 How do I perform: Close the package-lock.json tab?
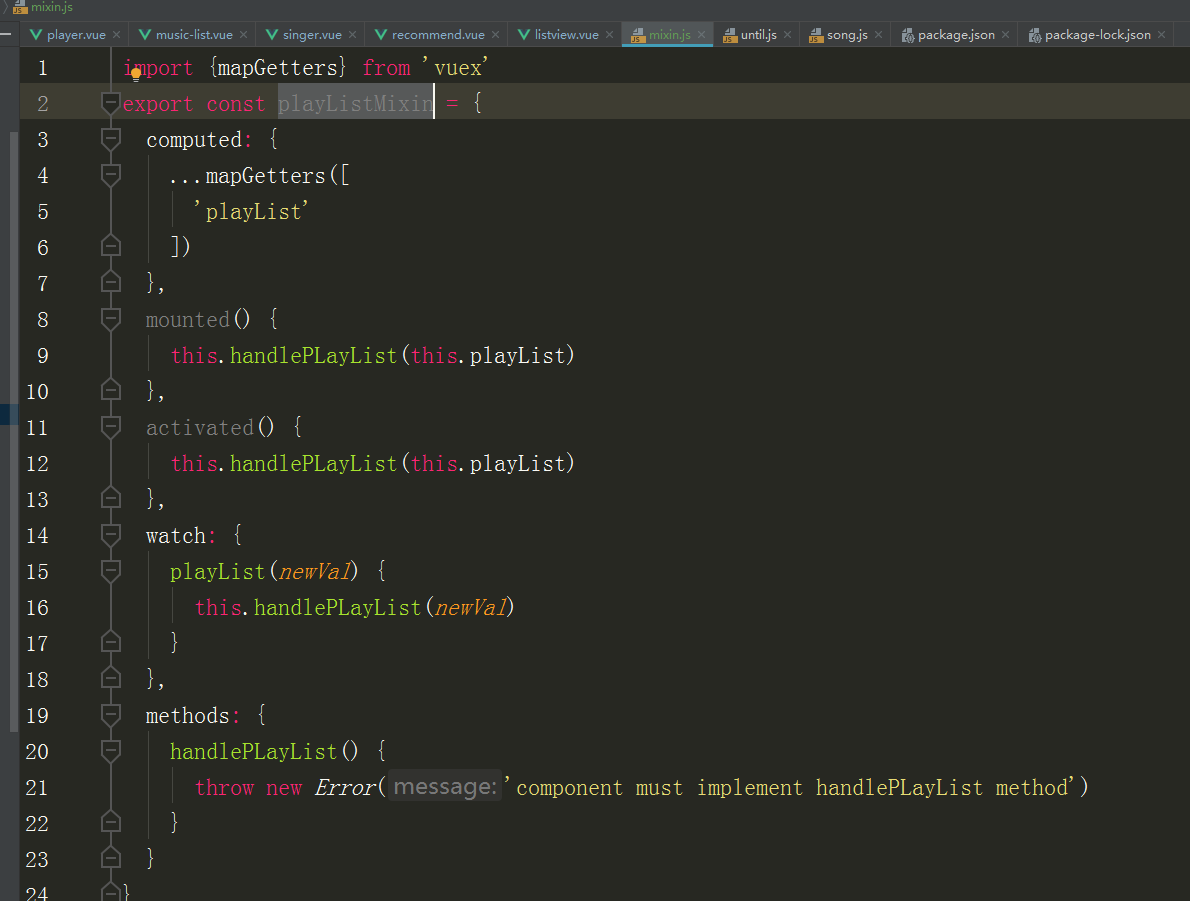coord(1161,35)
